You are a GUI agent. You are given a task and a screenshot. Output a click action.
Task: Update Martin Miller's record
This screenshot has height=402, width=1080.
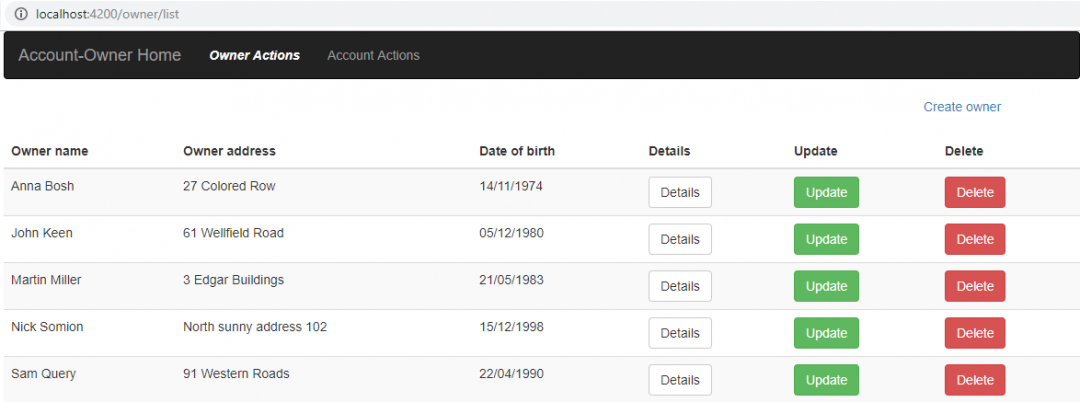coord(827,286)
